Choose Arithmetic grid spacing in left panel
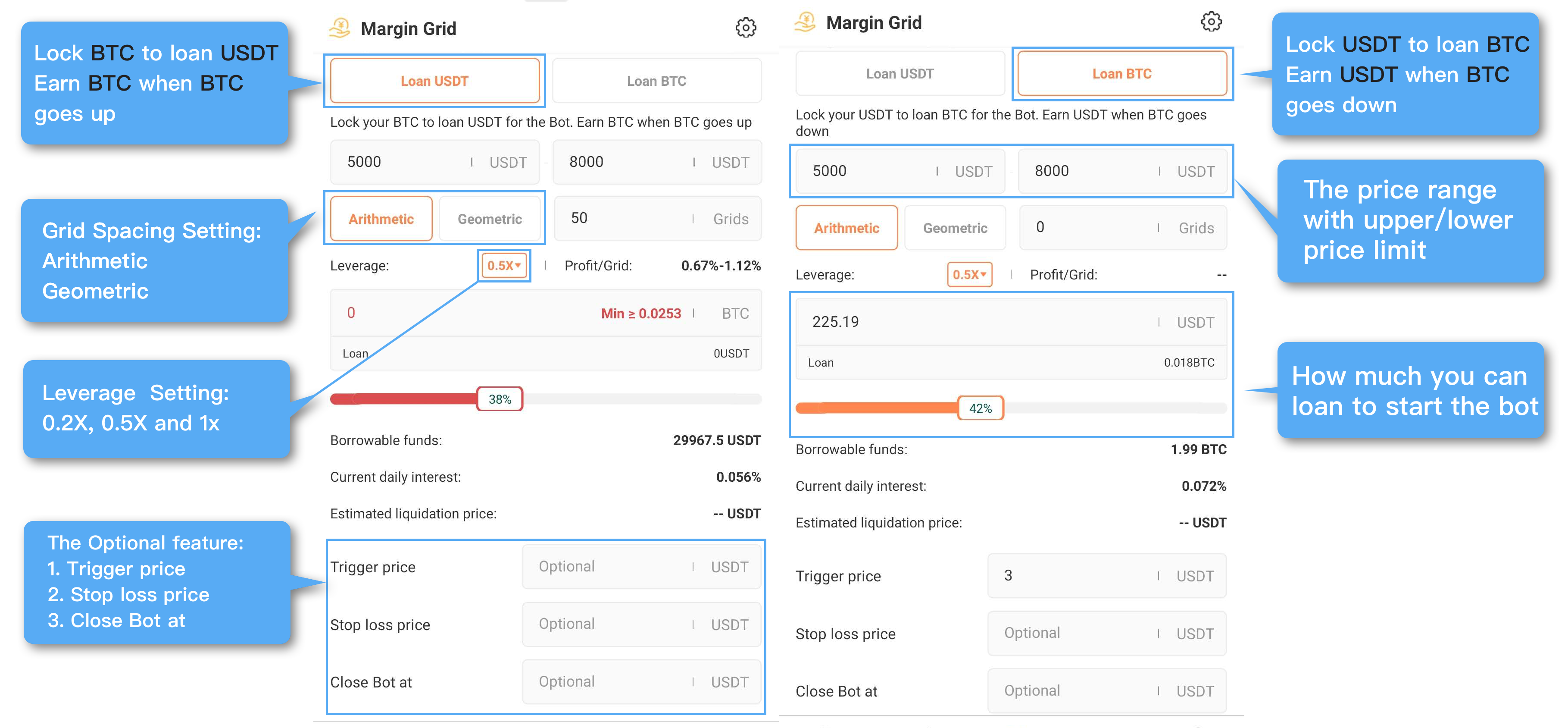The height and width of the screenshot is (728, 1568). point(381,219)
